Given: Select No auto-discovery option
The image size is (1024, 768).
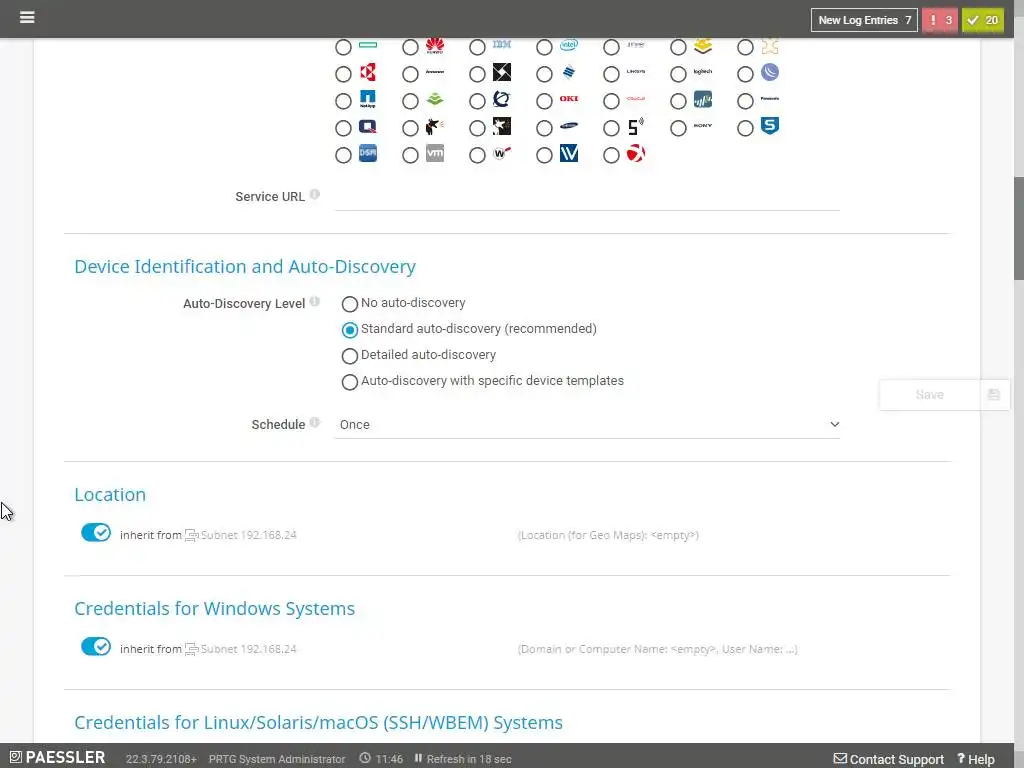Looking at the screenshot, I should [x=349, y=304].
